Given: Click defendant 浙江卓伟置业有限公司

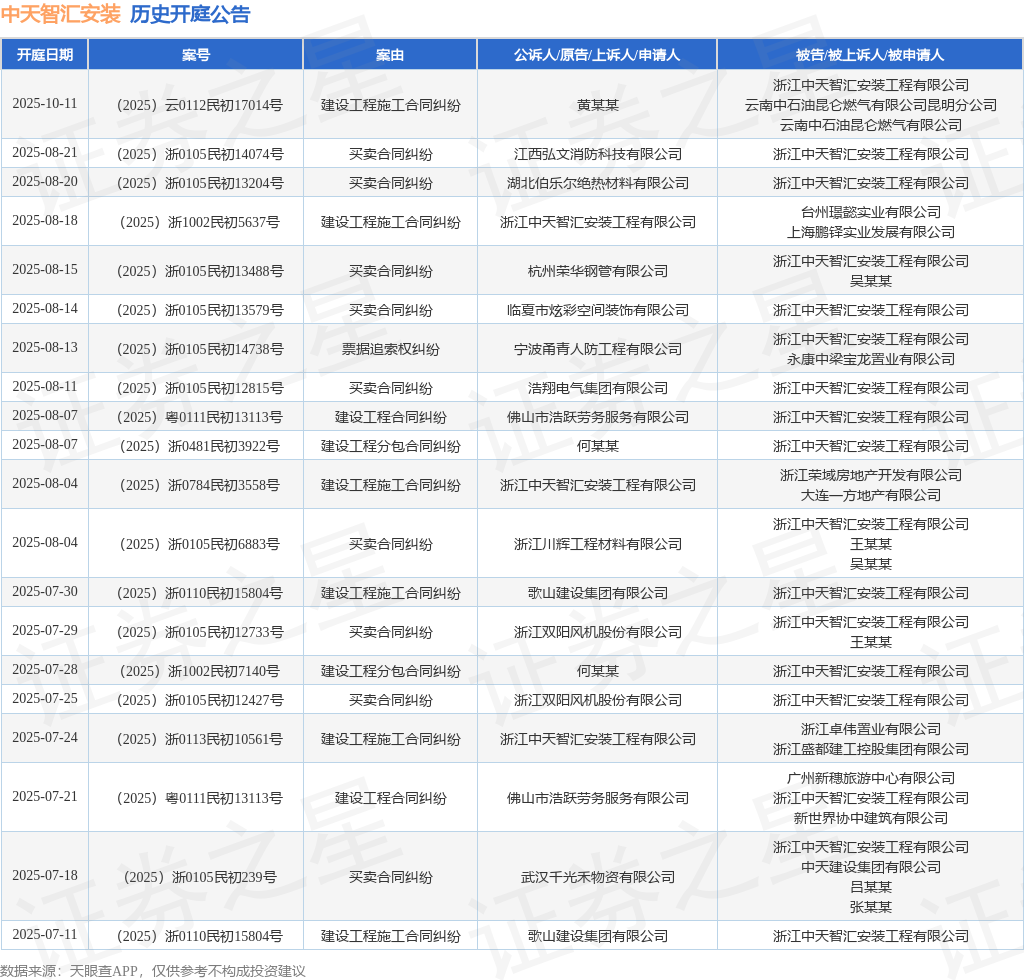Looking at the screenshot, I should click(x=871, y=729).
